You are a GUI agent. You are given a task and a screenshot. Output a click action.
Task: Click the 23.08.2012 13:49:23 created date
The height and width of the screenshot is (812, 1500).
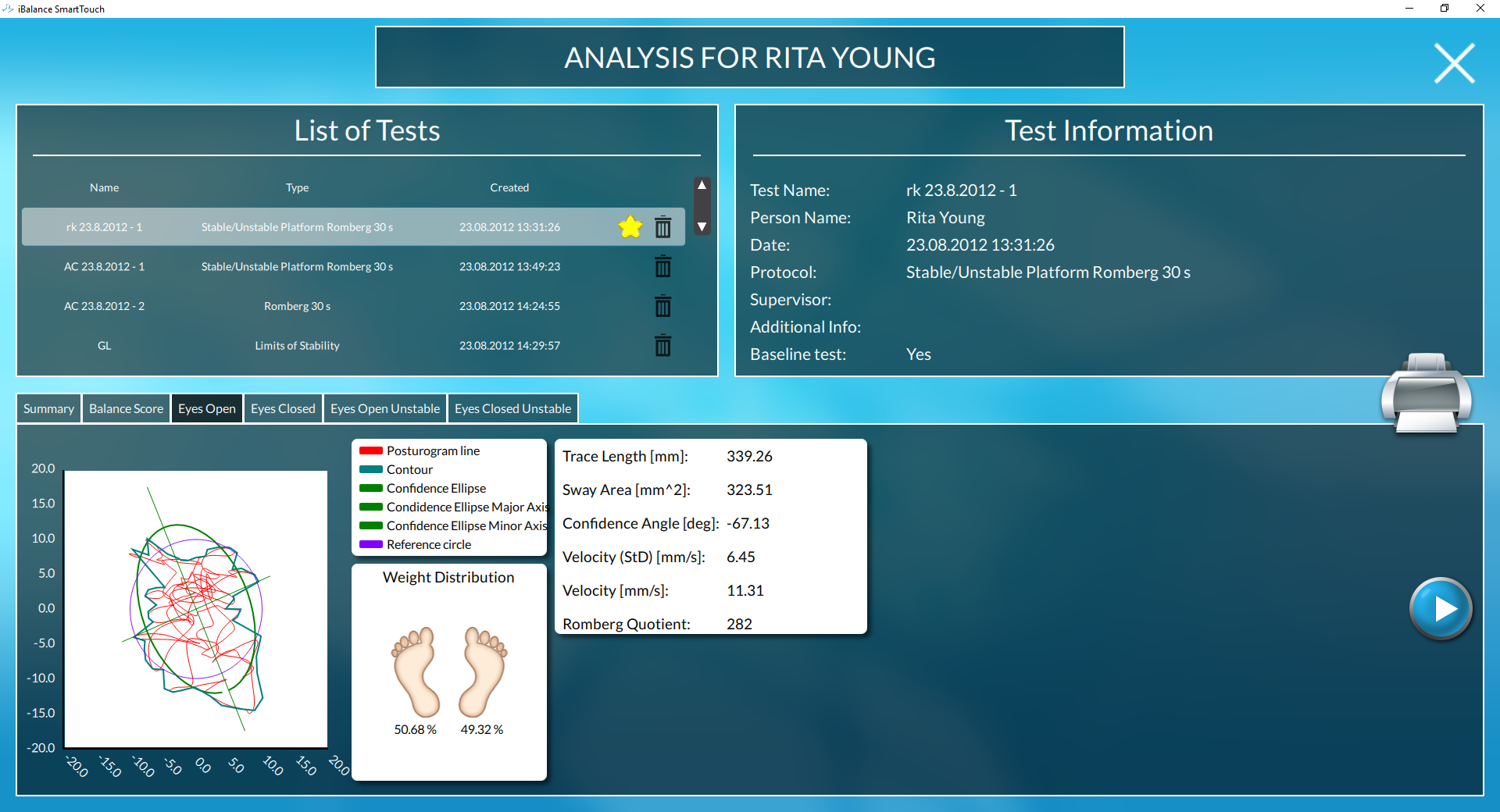[509, 266]
